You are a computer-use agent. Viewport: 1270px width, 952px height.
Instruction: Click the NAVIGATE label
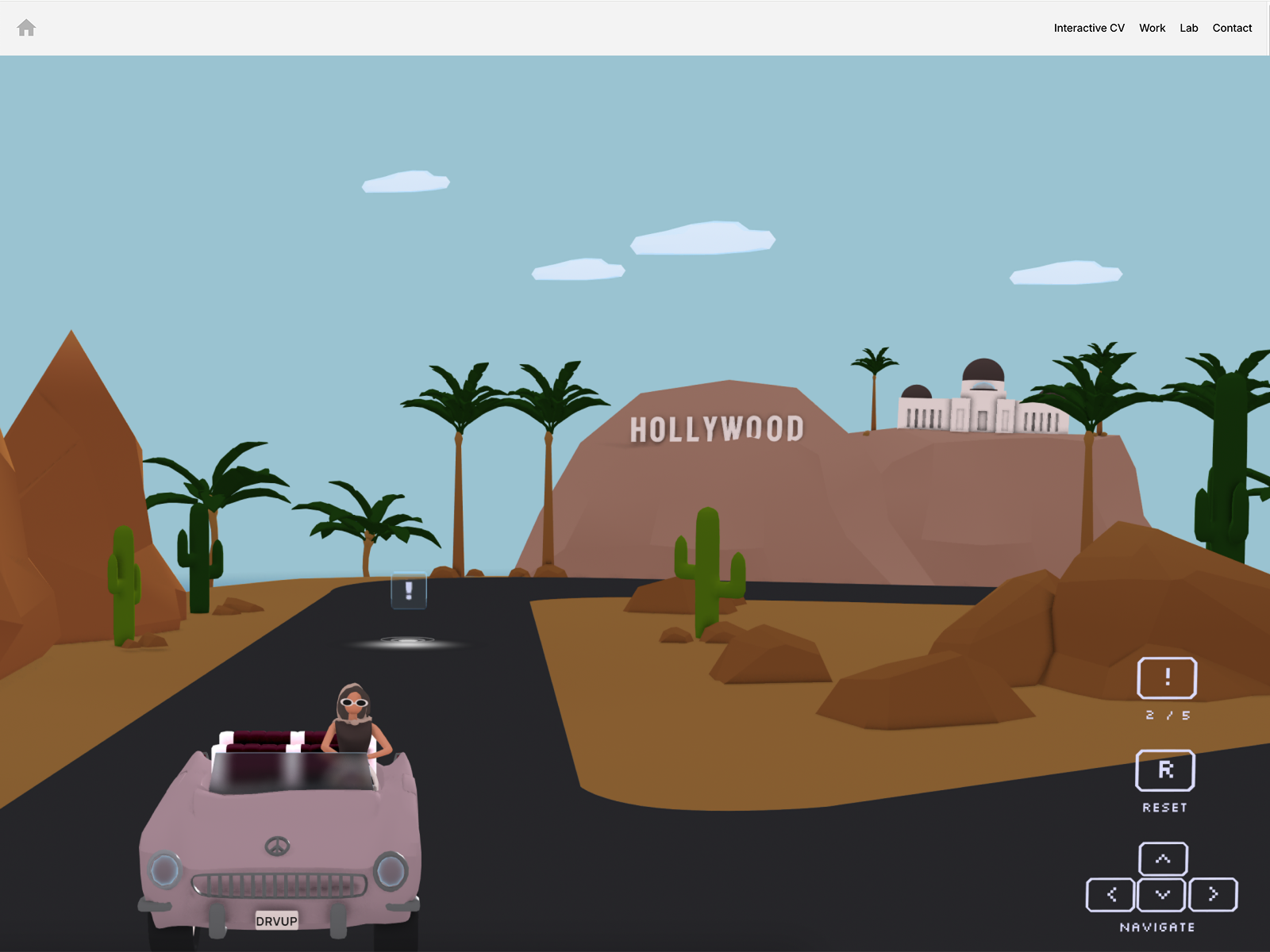(1157, 927)
